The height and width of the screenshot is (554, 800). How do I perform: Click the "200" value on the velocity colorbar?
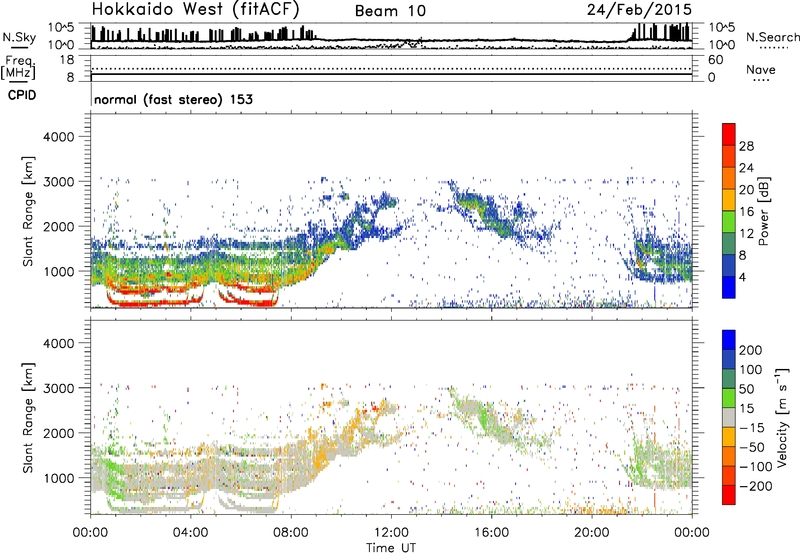click(x=751, y=350)
